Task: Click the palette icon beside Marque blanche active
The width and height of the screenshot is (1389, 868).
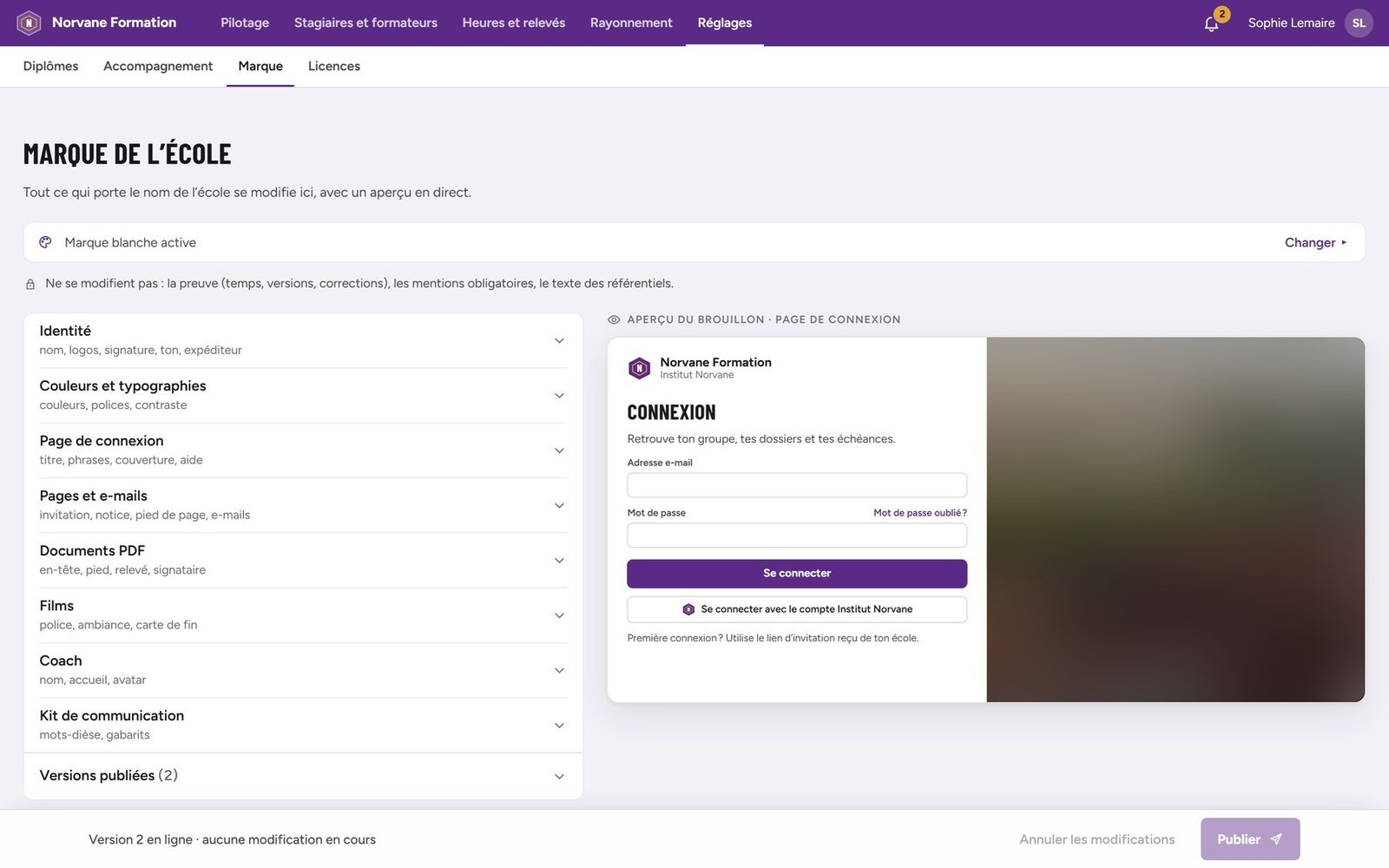Action: (x=45, y=242)
